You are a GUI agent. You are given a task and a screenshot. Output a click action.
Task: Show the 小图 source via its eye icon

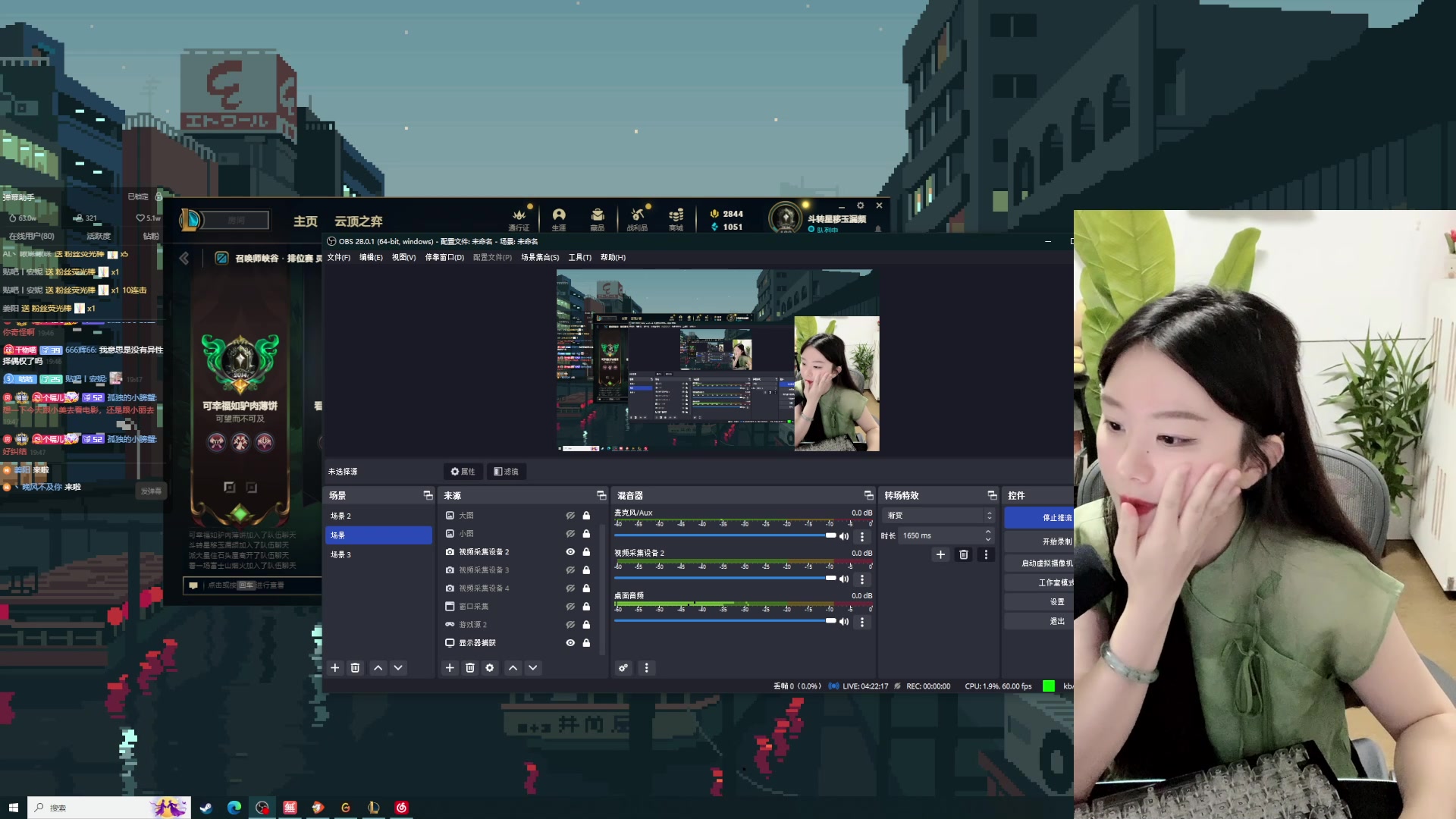570,534
